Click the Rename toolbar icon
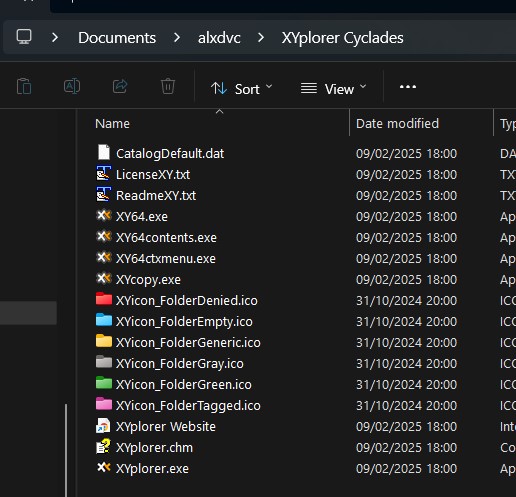This screenshot has width=516, height=497. [x=72, y=86]
